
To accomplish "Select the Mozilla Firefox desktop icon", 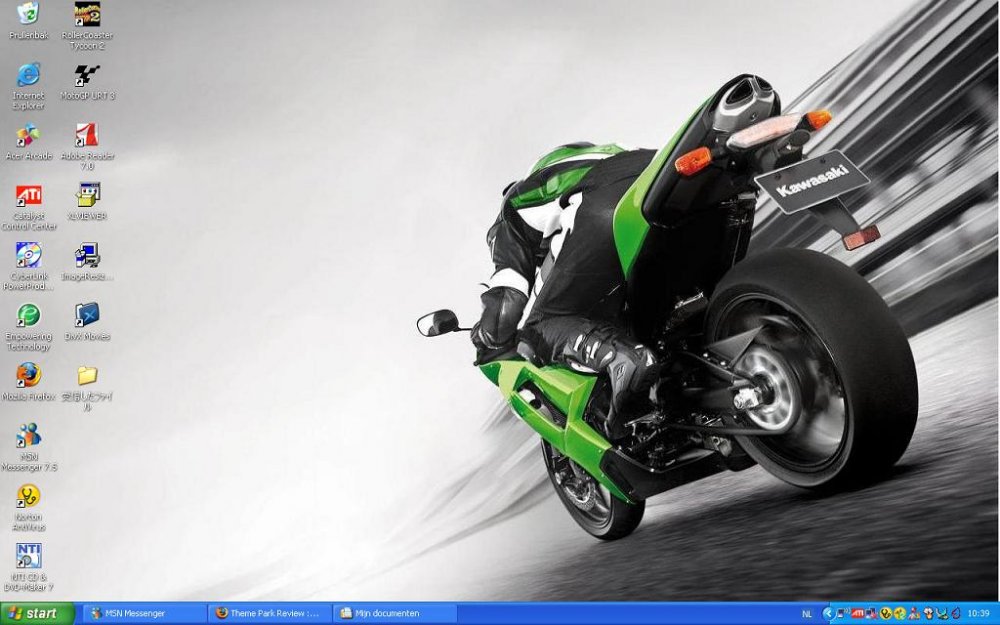I will tap(28, 376).
